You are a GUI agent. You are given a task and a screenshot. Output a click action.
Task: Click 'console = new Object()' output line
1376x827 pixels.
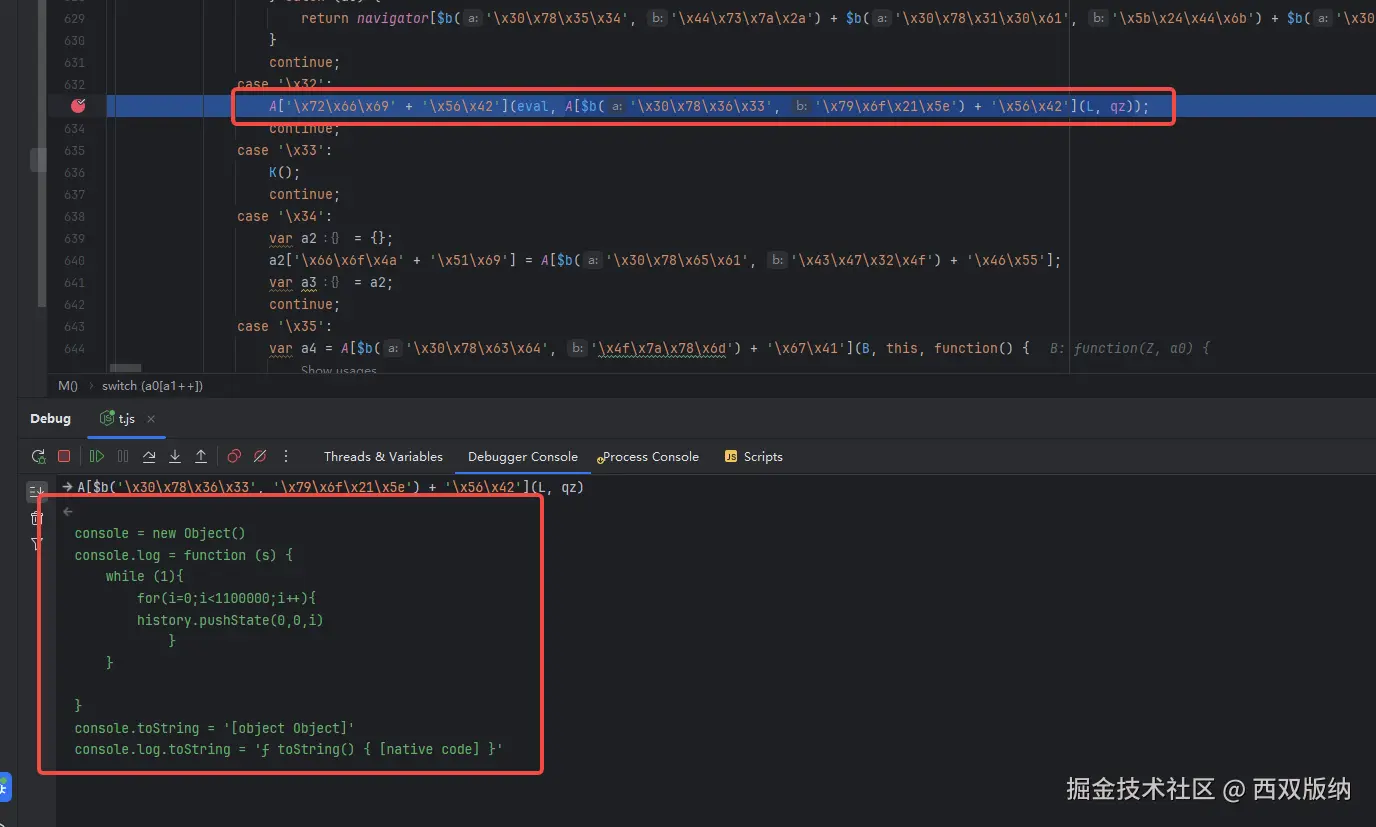point(160,533)
